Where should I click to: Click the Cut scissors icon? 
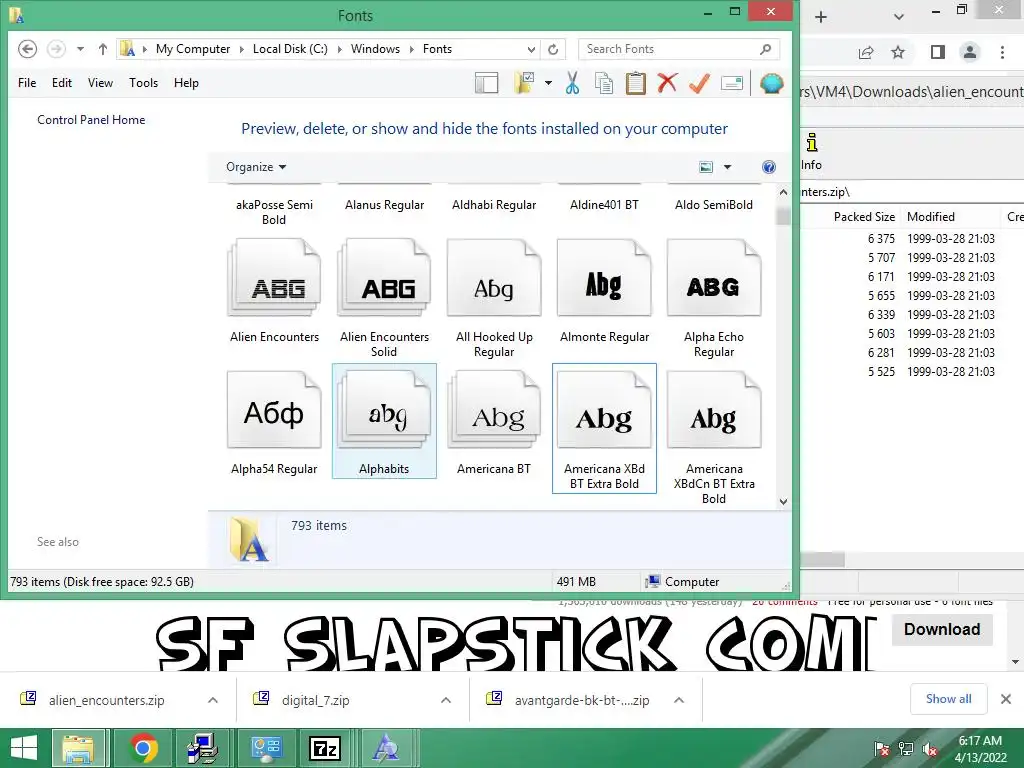point(573,83)
